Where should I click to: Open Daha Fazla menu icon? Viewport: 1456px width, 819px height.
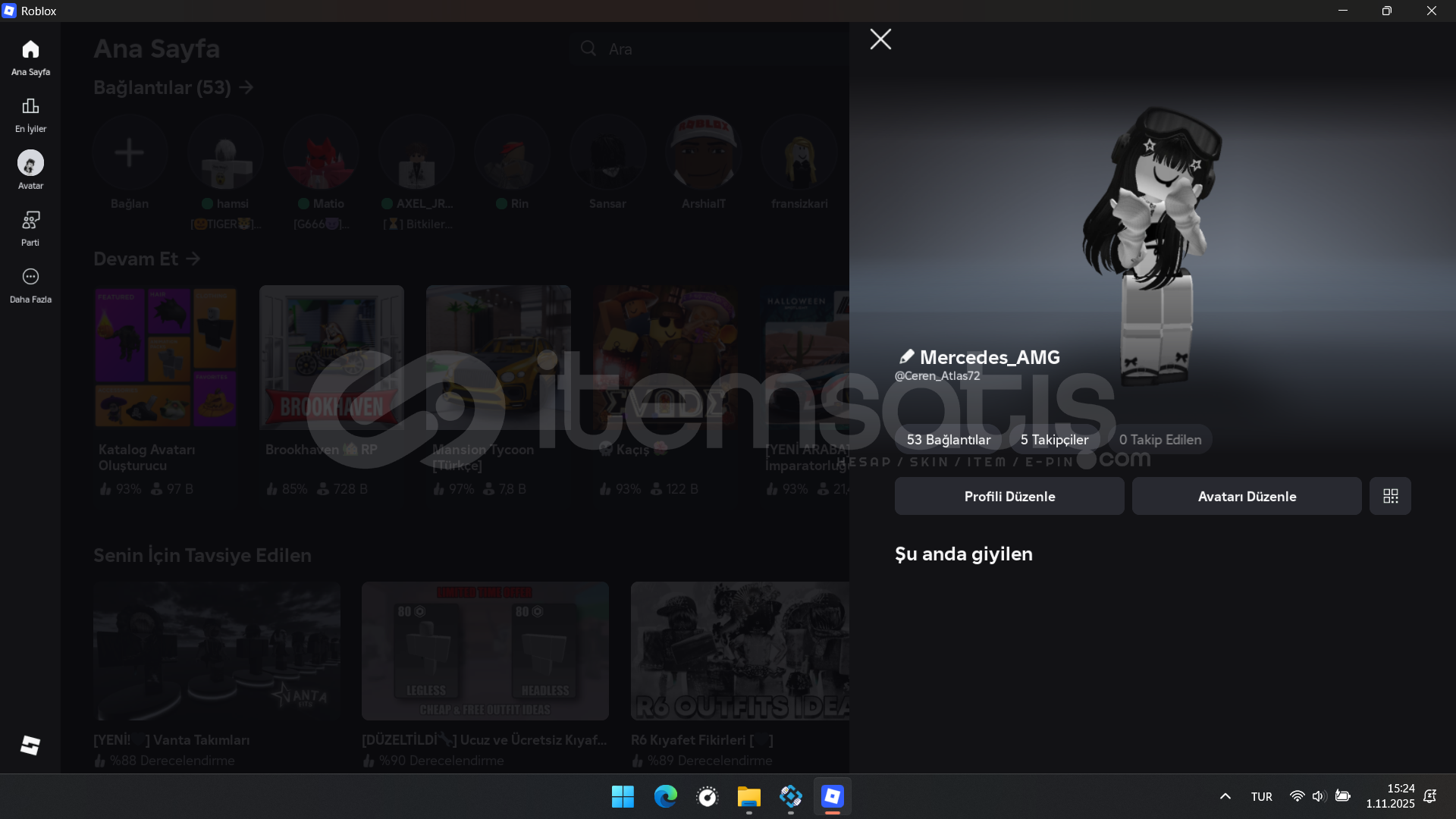30,285
